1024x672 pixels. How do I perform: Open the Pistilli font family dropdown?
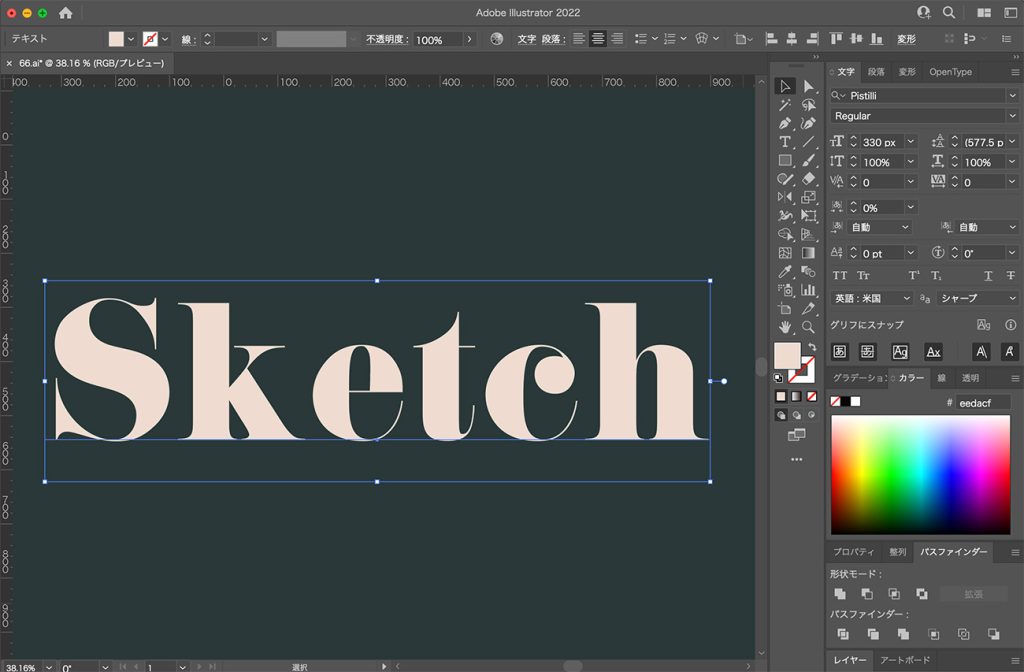tap(1013, 94)
